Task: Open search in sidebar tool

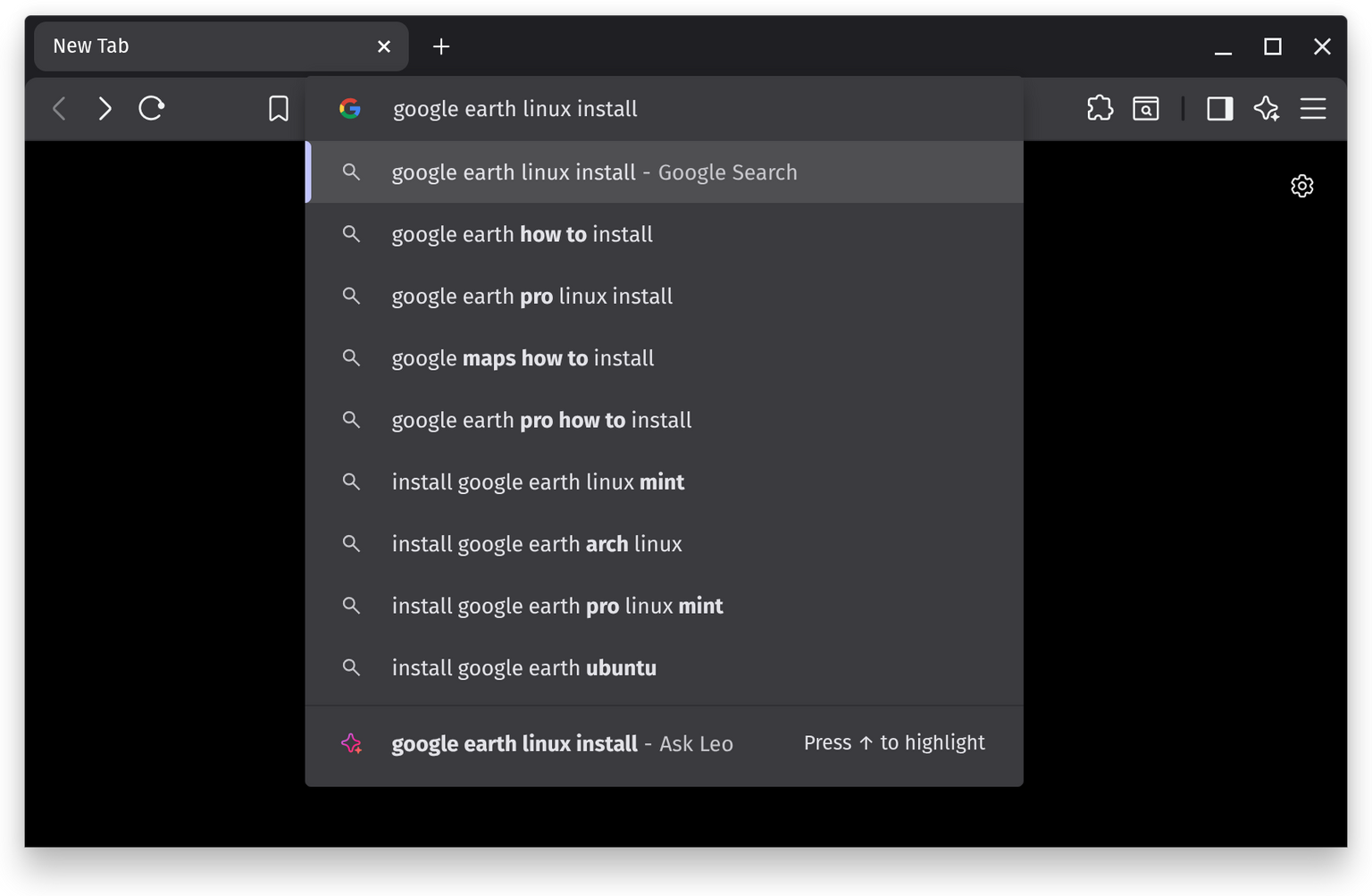Action: (1146, 108)
